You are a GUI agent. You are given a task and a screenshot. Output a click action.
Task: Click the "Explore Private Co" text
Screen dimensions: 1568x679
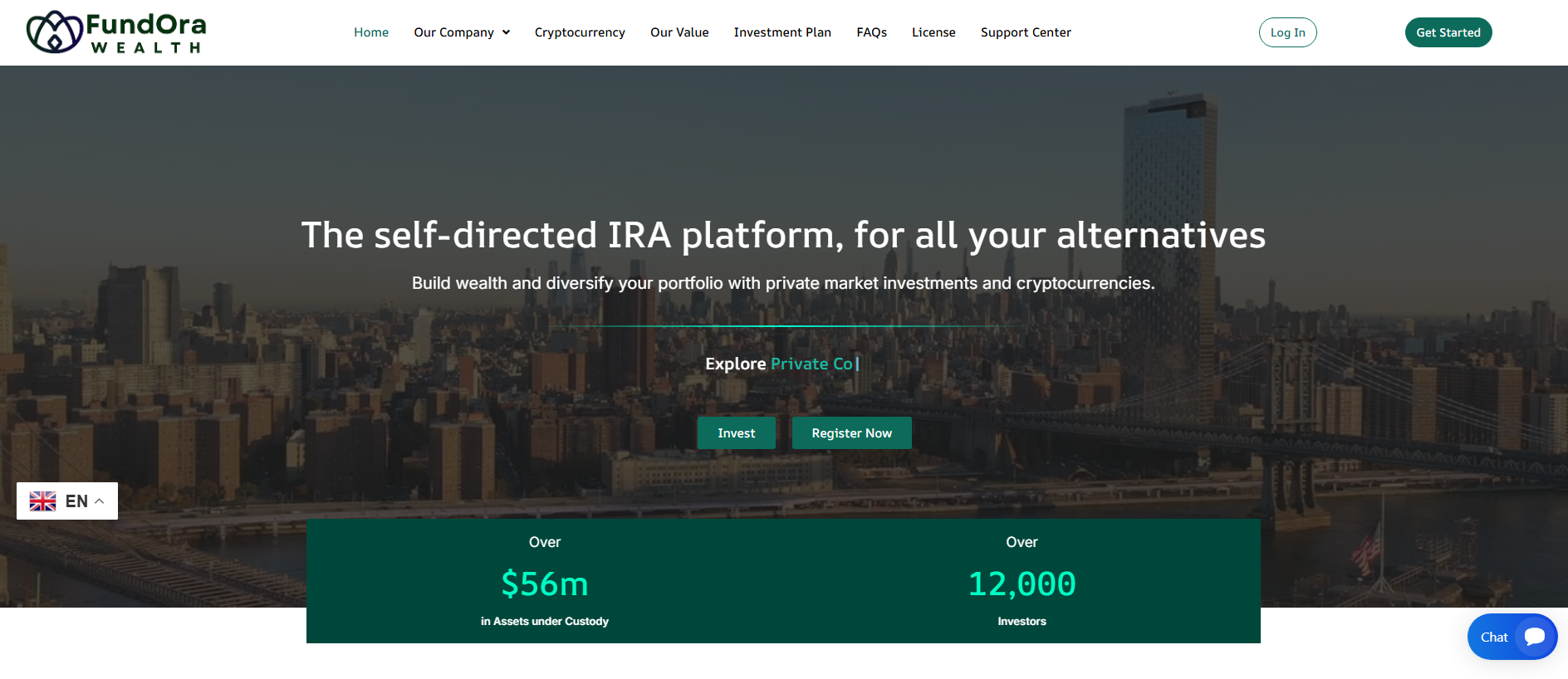click(x=782, y=364)
